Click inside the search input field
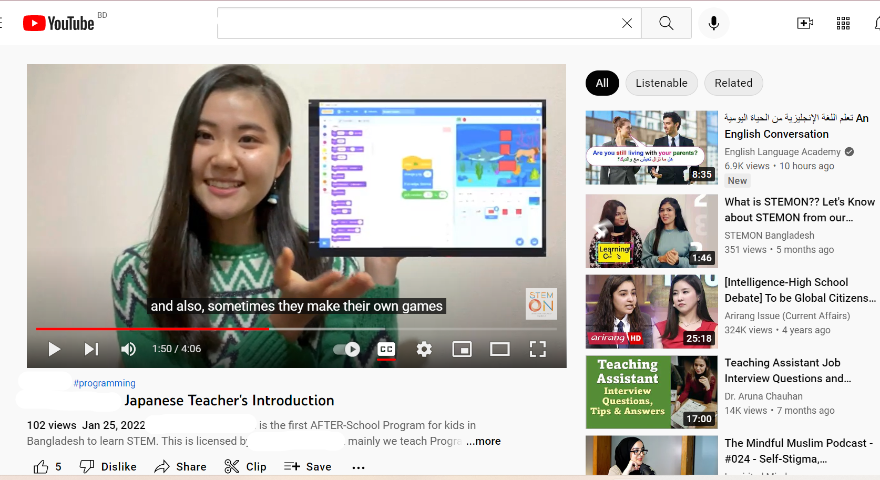The height and width of the screenshot is (480, 880). click(418, 23)
